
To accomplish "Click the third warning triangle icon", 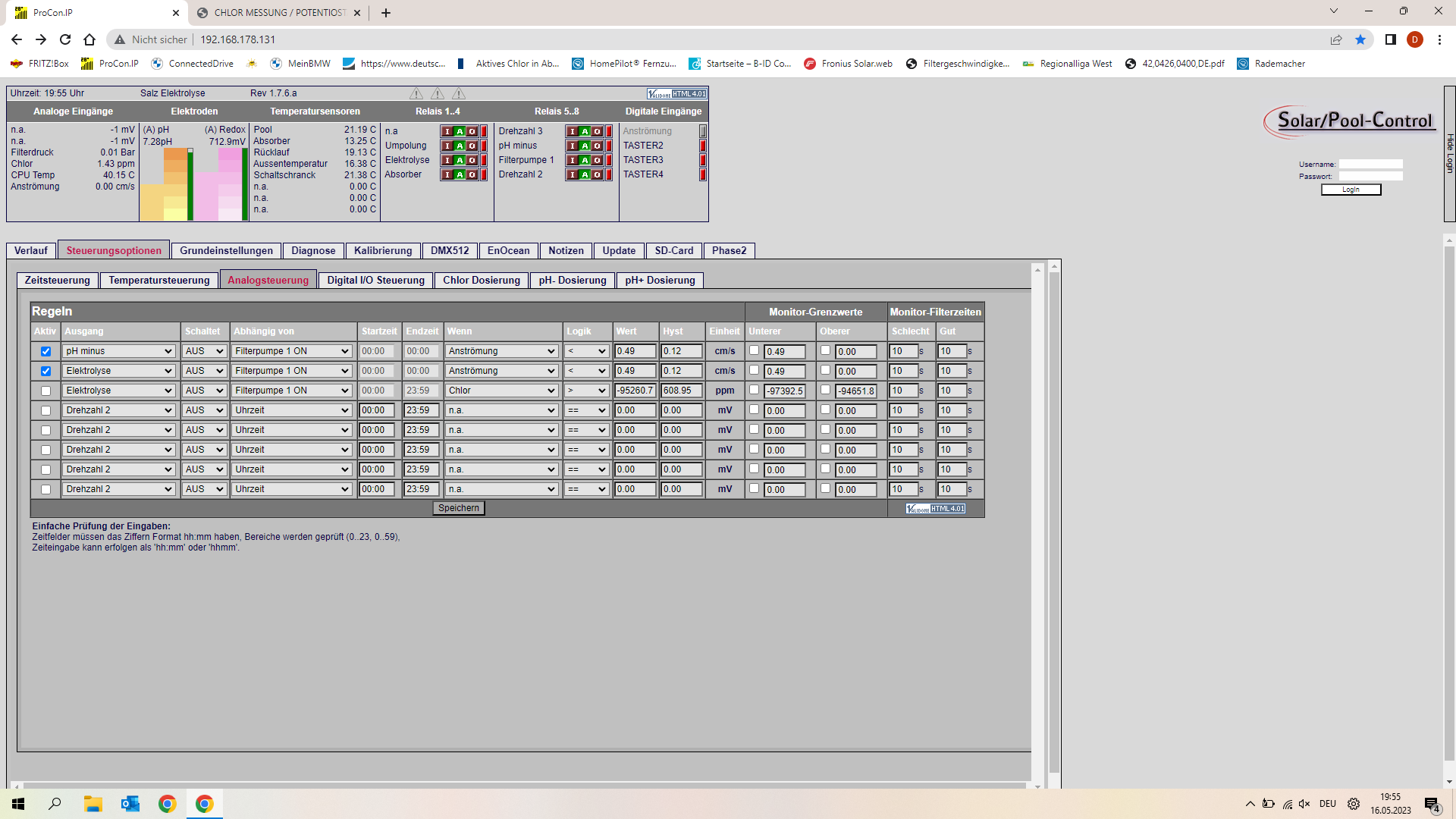I will coord(459,94).
